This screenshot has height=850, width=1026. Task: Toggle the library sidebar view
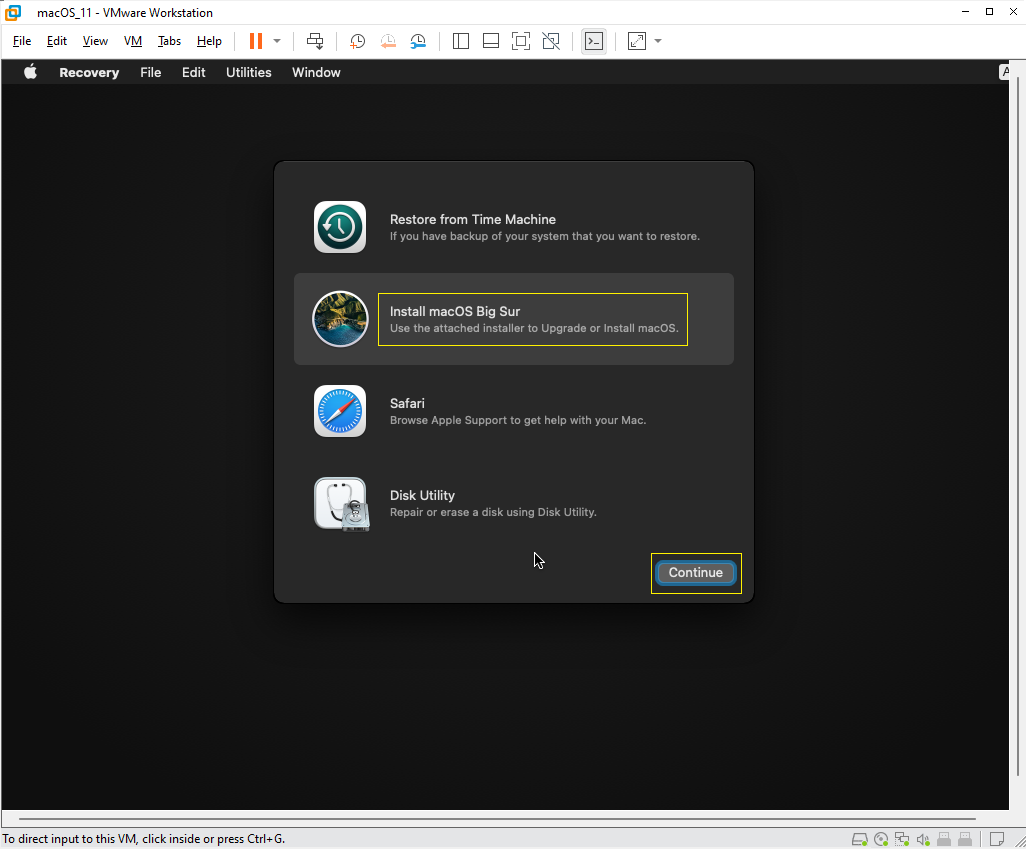point(461,41)
